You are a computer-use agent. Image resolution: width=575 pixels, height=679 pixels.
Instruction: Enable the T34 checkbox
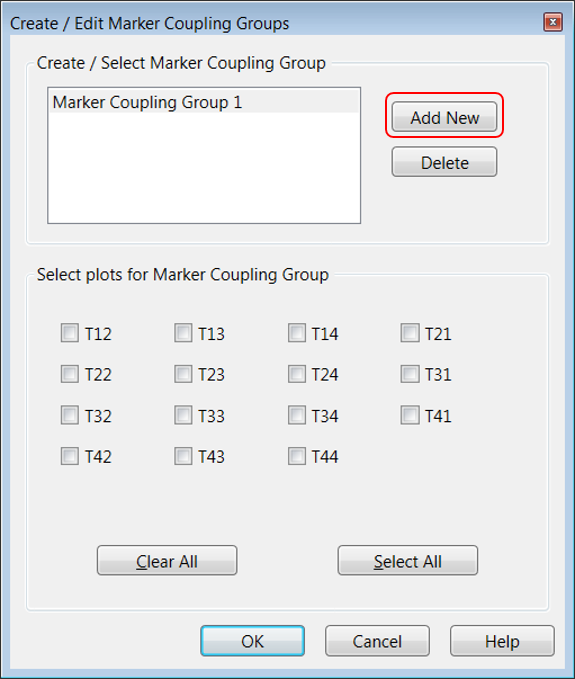[297, 415]
